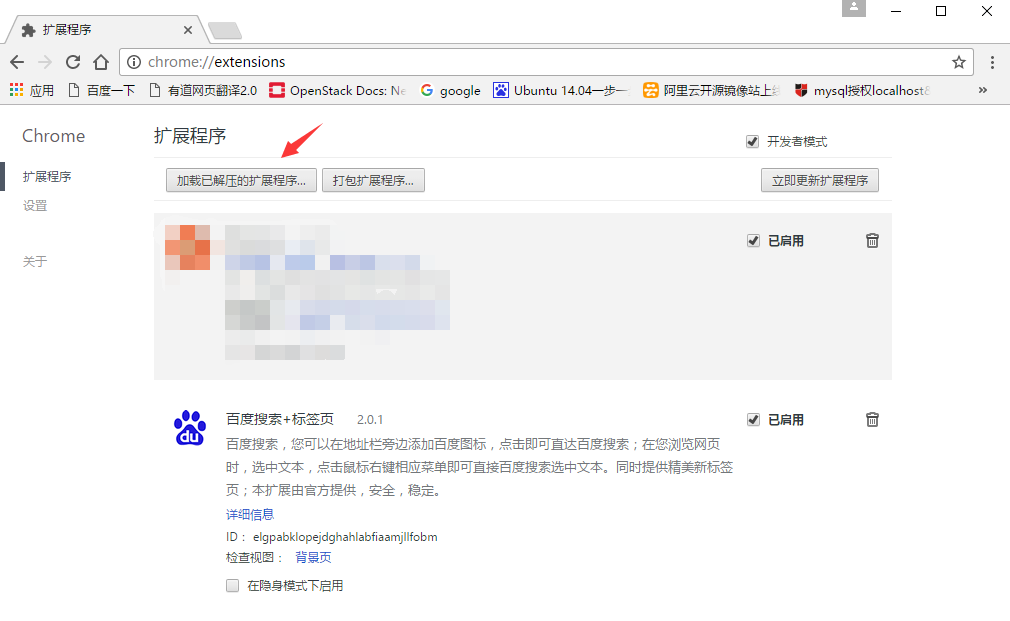1010x621 pixels.
Task: Remove the blurred first extension via trash icon
Action: 872,240
